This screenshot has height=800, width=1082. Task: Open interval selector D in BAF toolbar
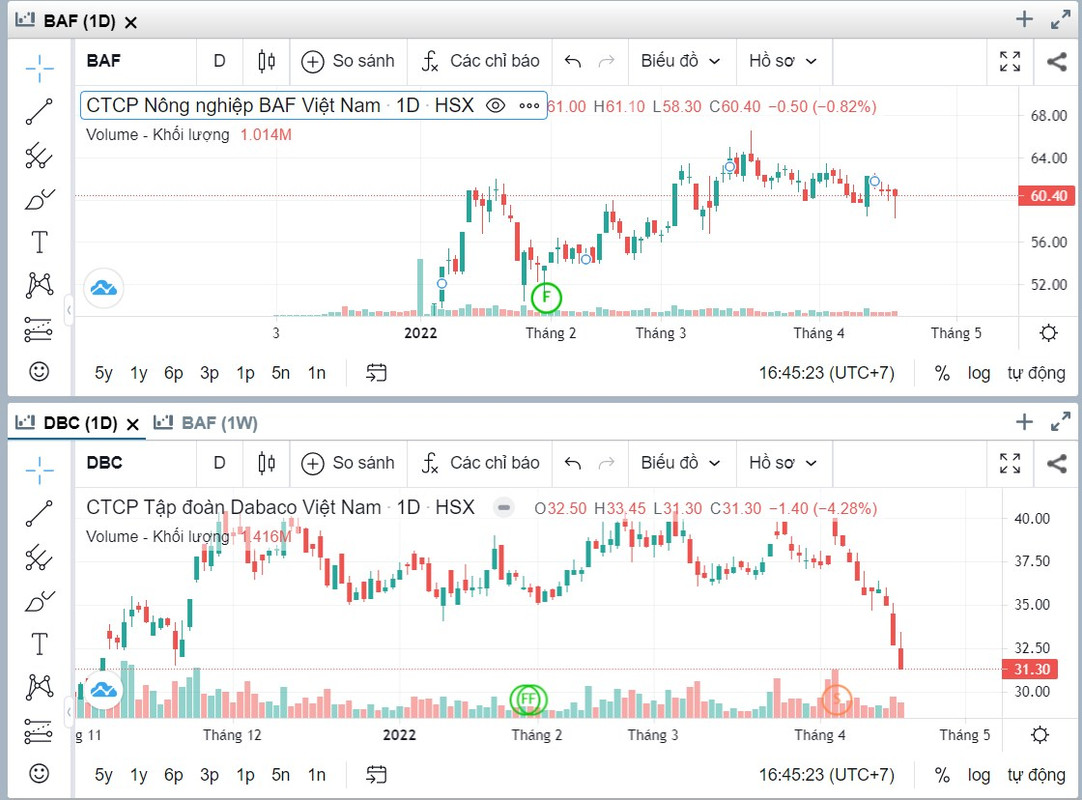[x=219, y=61]
